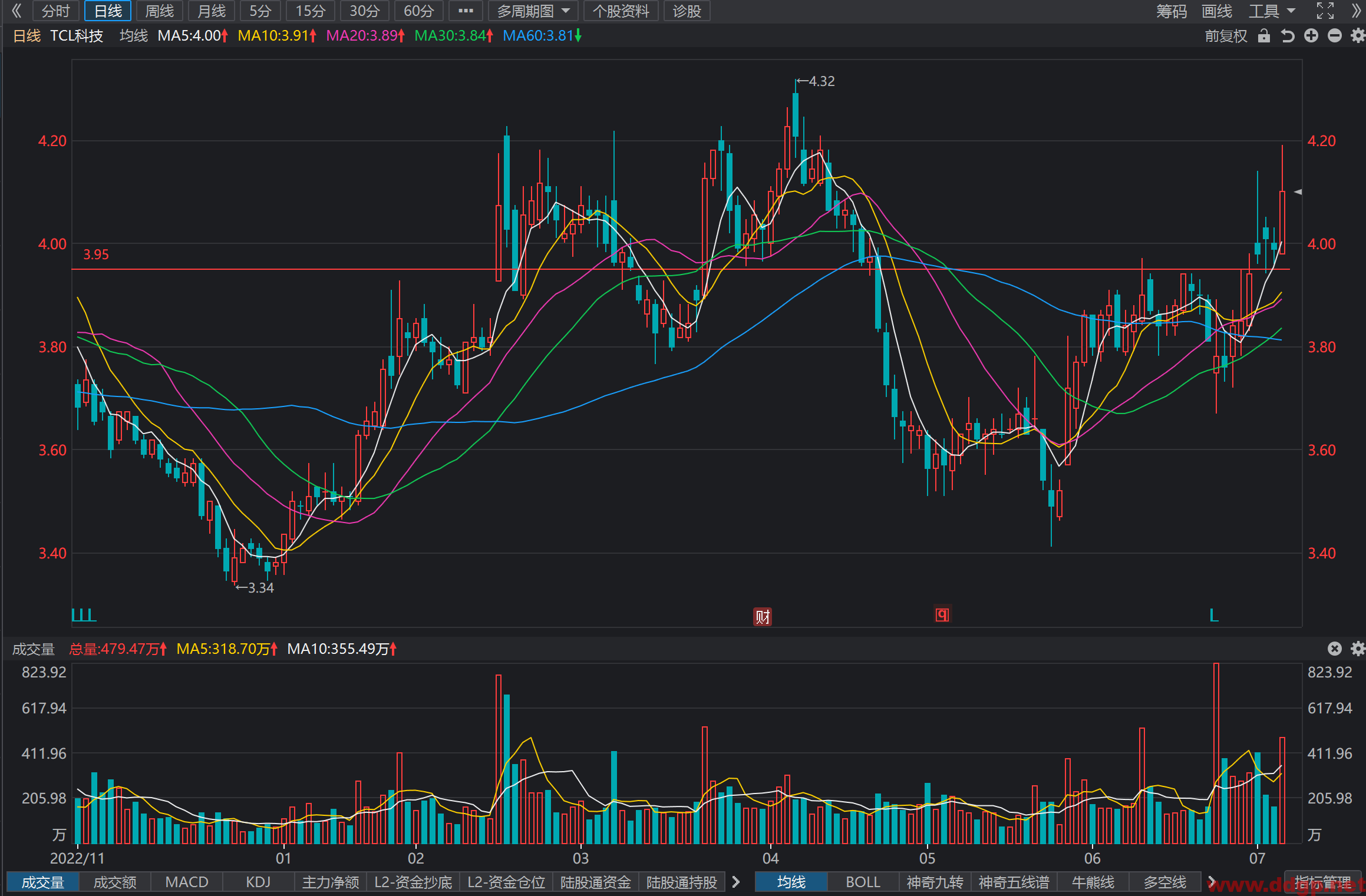This screenshot has width=1366, height=896.
Task: Click the 财 financial report marker
Action: click(763, 617)
